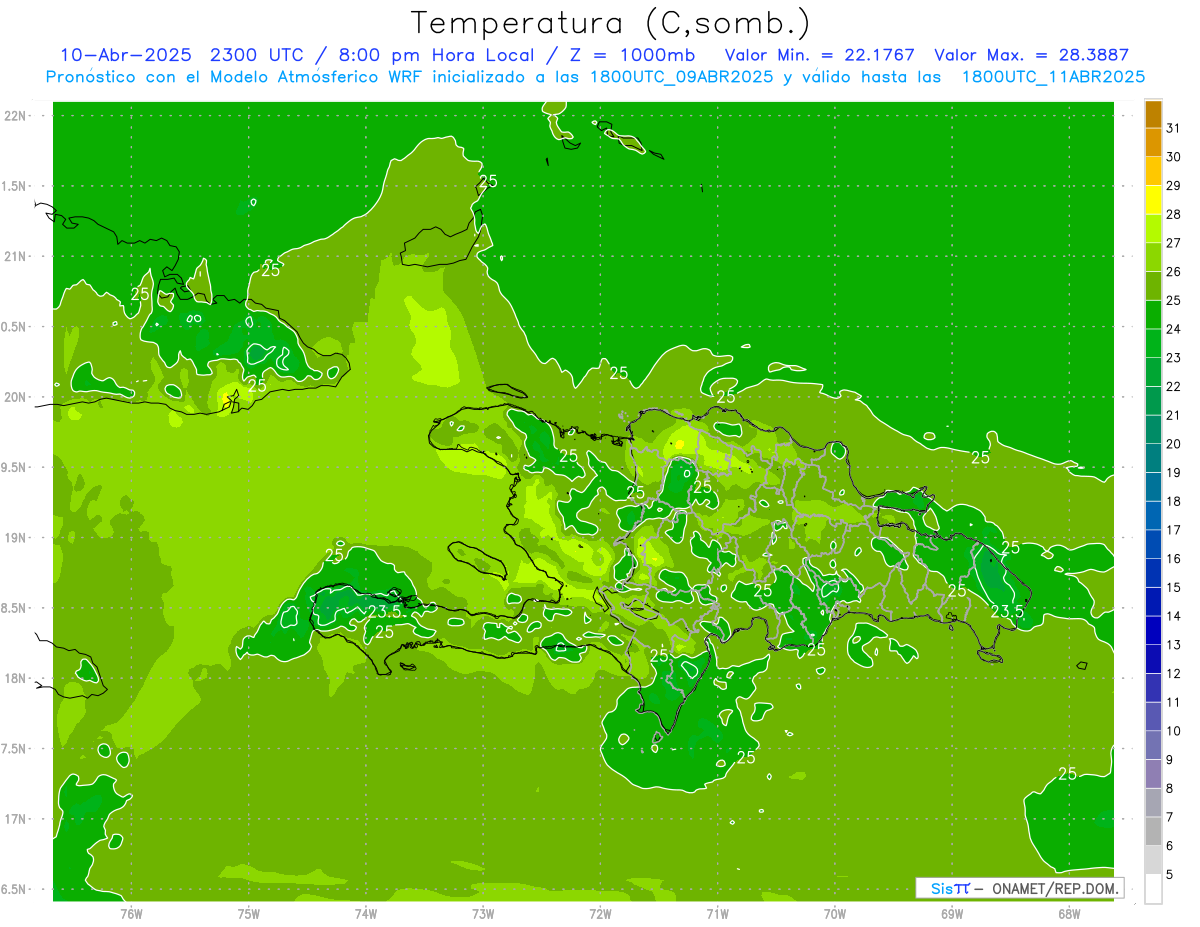The height and width of the screenshot is (927, 1200).
Task: Click the "8.5N" latitude axis label
Action: [x=15, y=609]
